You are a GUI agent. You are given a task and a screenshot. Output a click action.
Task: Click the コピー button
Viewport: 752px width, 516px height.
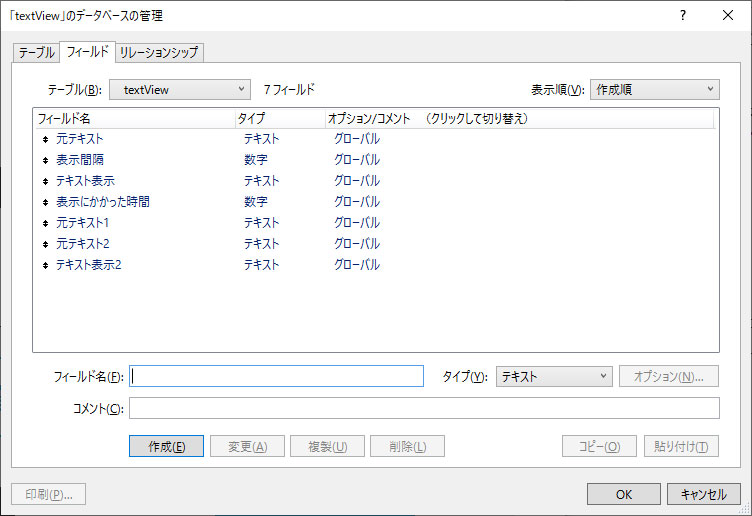(599, 446)
